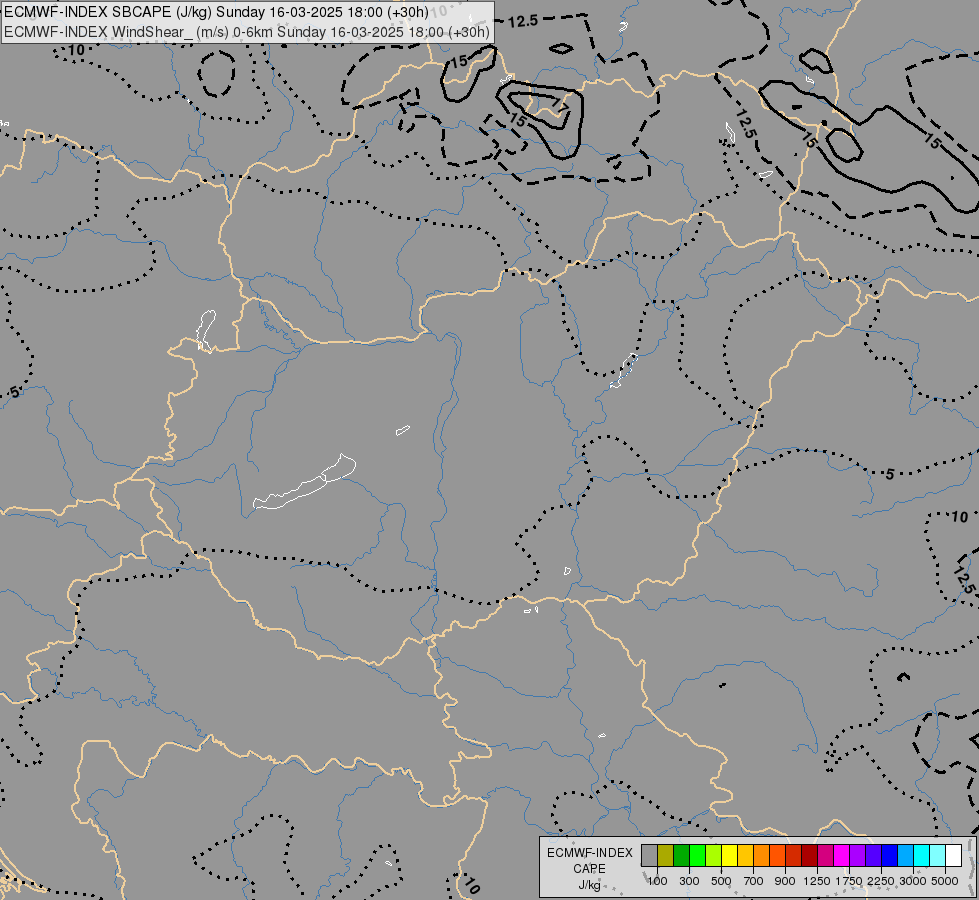Click the 500 legend scale value
979x900 pixels.
tap(721, 881)
